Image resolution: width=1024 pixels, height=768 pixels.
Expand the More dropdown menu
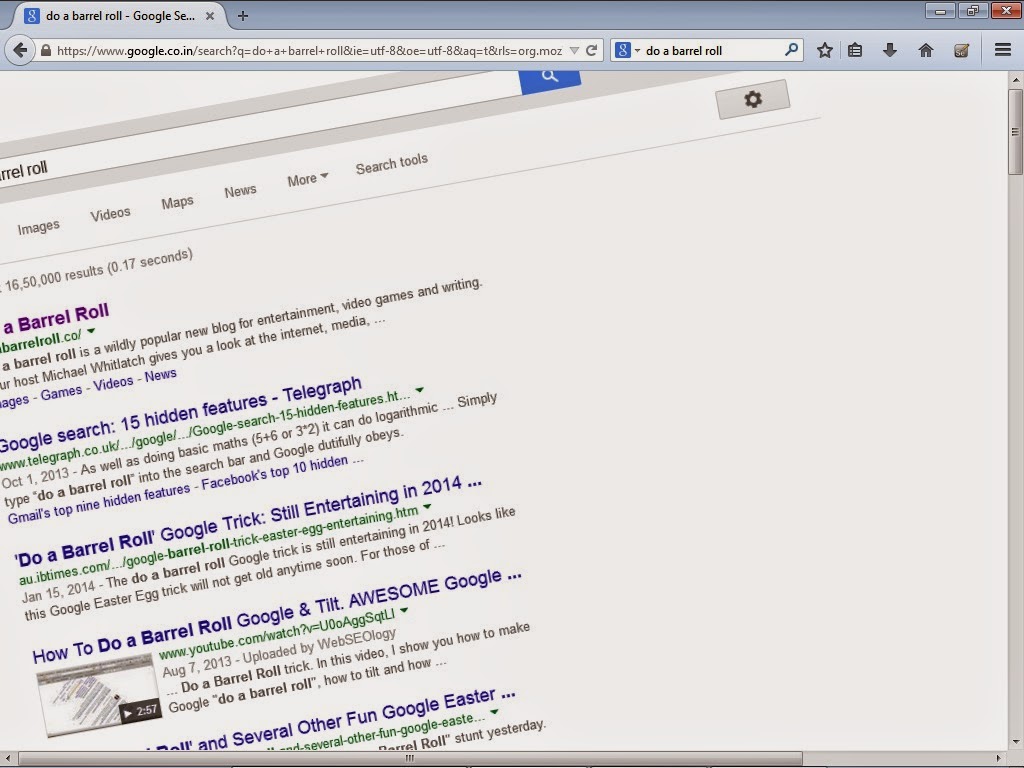coord(308,179)
